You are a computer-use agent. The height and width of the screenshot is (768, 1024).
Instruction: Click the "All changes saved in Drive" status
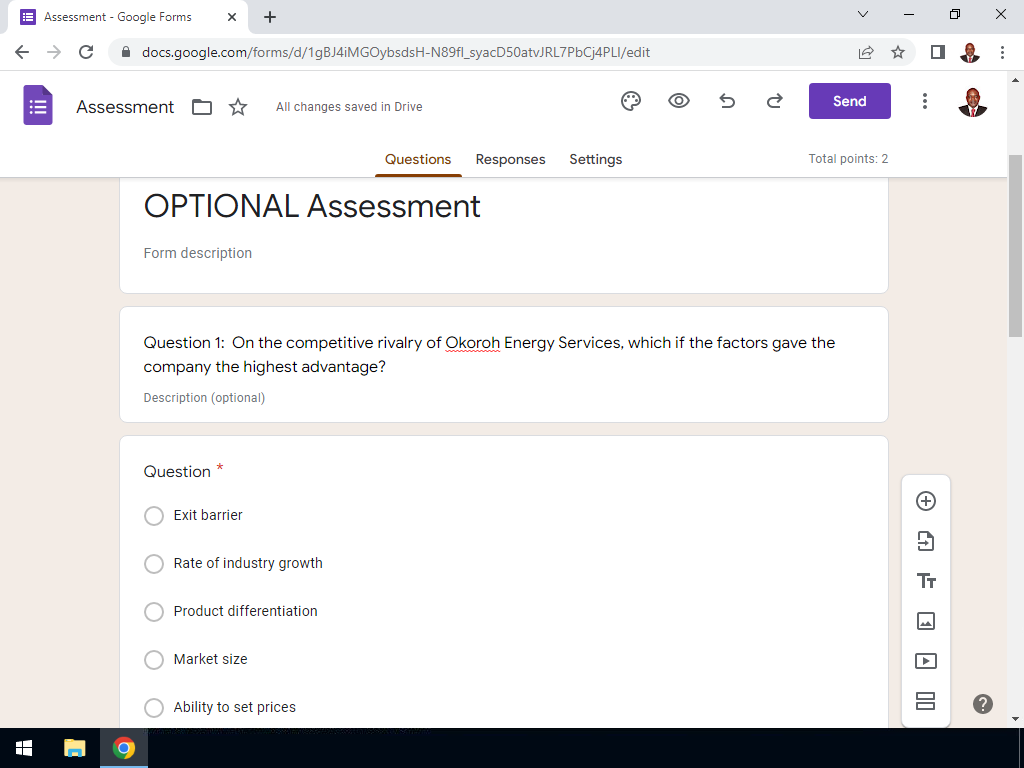[349, 107]
